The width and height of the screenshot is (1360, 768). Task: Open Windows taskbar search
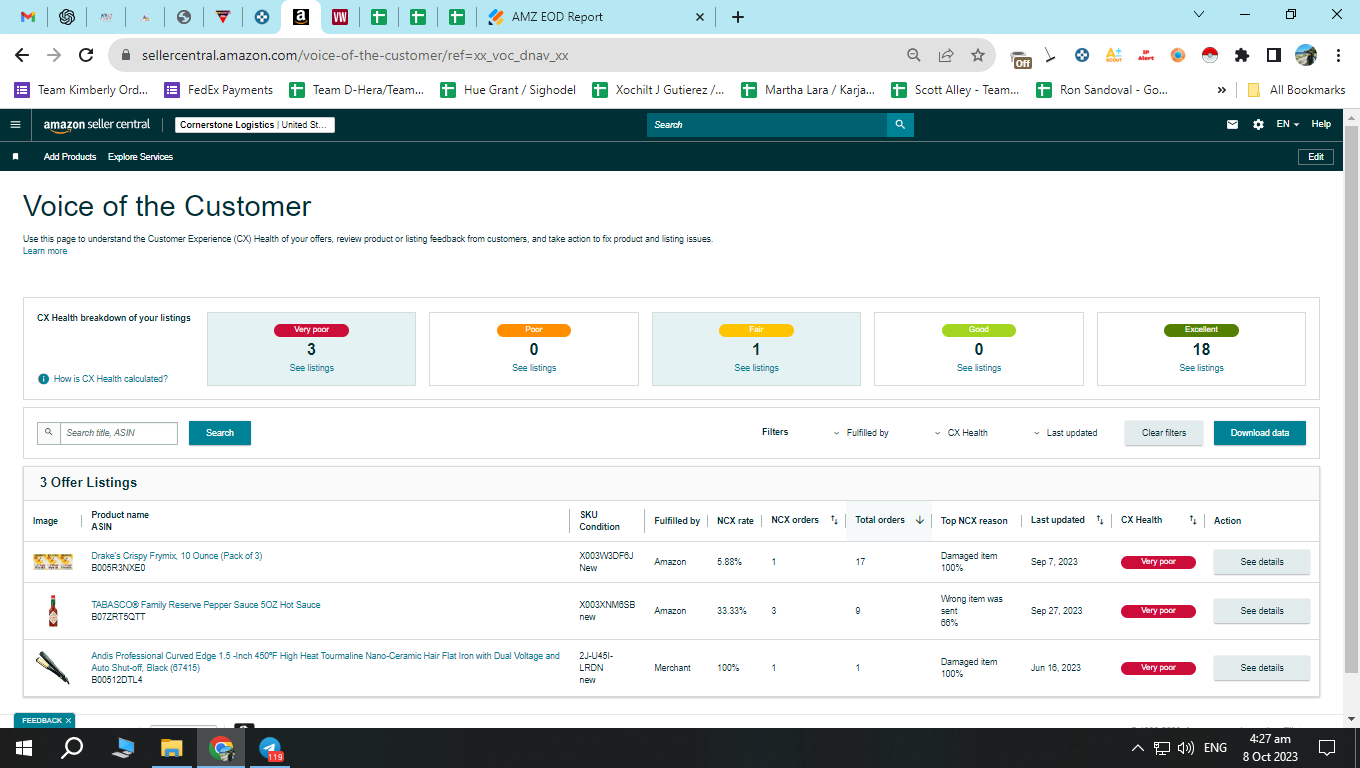(72, 748)
